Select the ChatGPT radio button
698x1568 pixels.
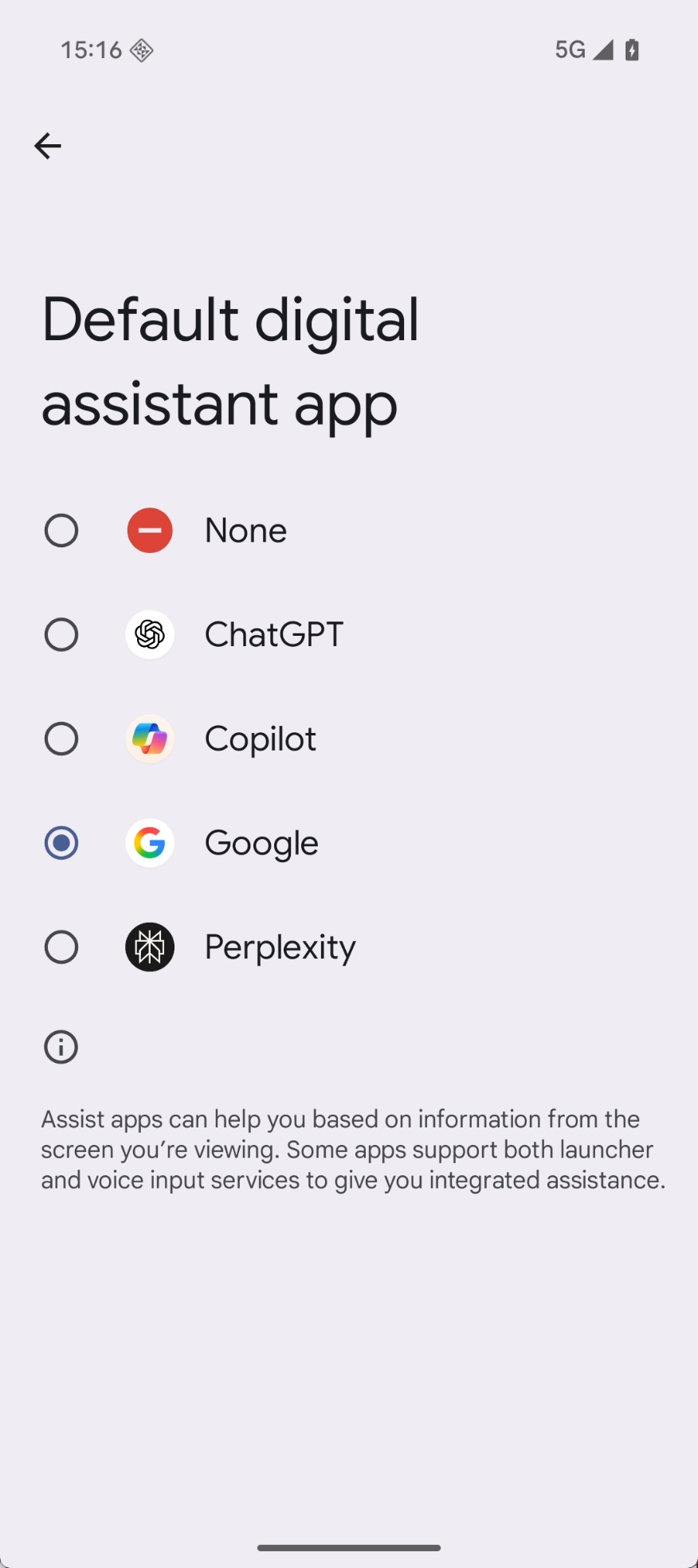pos(61,635)
